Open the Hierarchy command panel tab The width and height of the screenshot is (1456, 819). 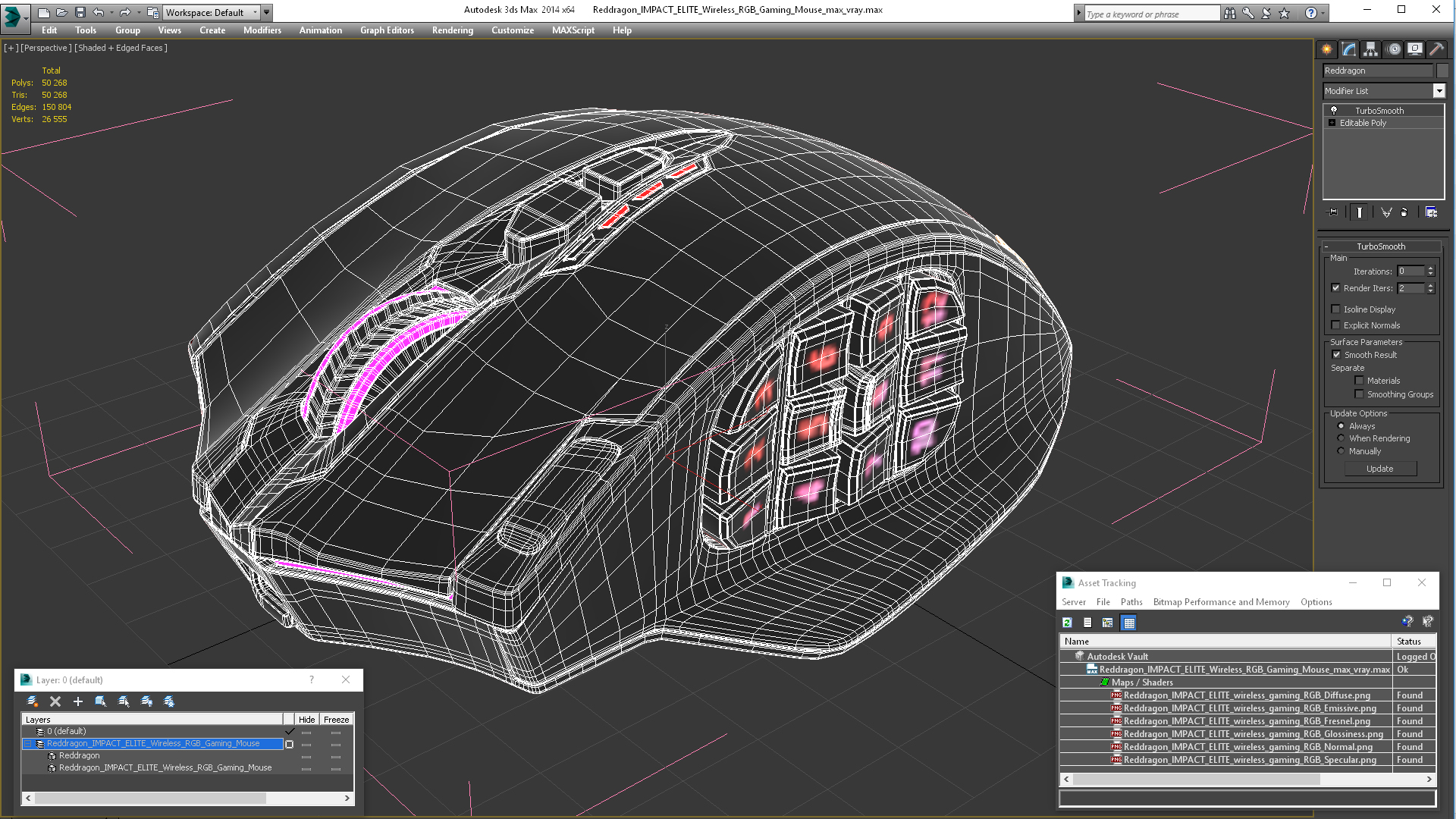1370,49
